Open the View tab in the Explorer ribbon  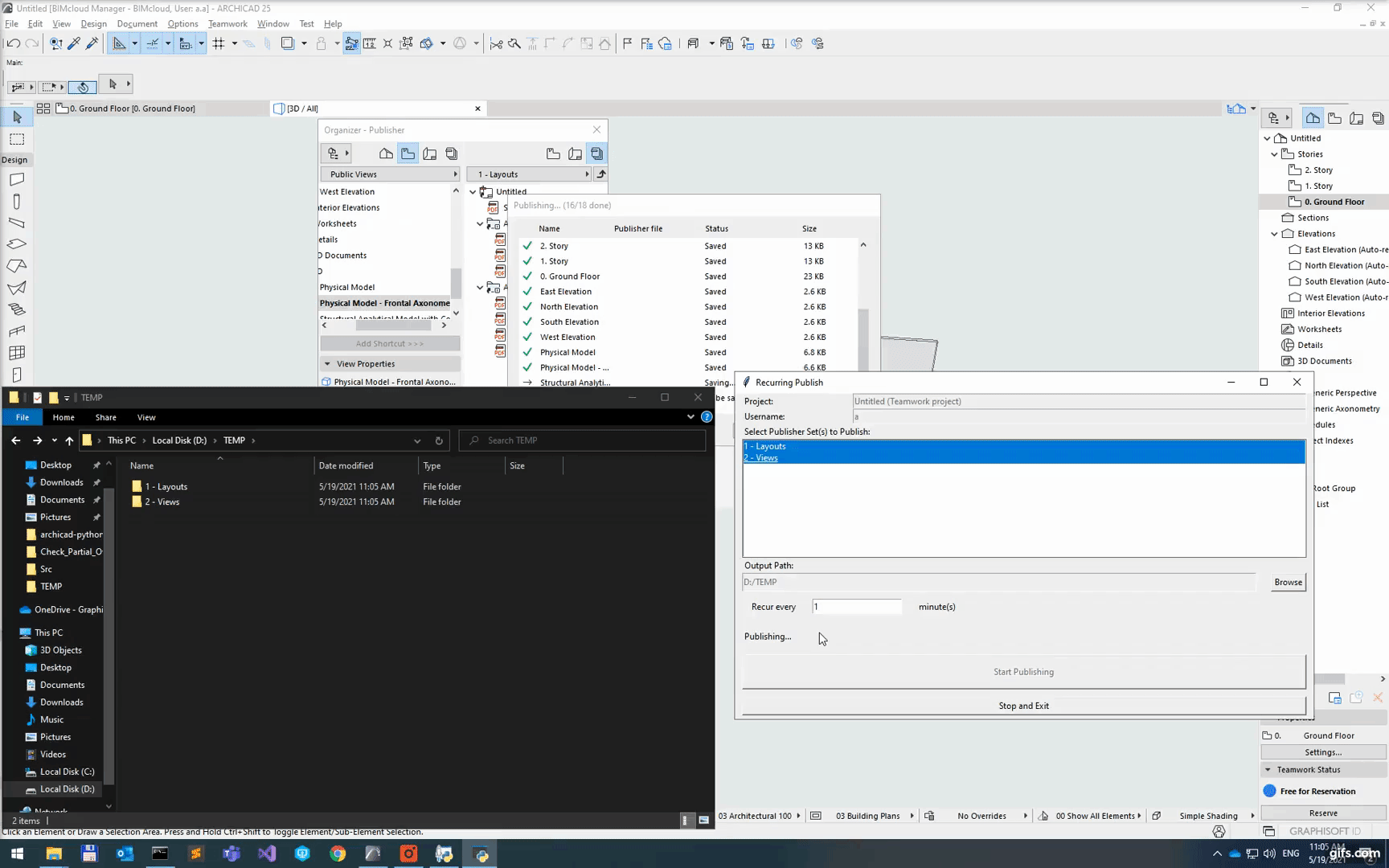pos(146,417)
